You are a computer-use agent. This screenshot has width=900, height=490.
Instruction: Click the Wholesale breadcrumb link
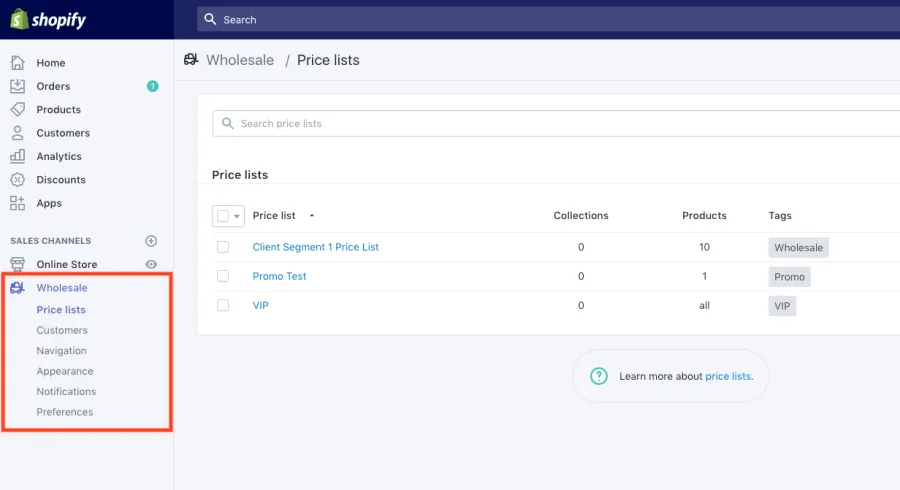click(239, 60)
